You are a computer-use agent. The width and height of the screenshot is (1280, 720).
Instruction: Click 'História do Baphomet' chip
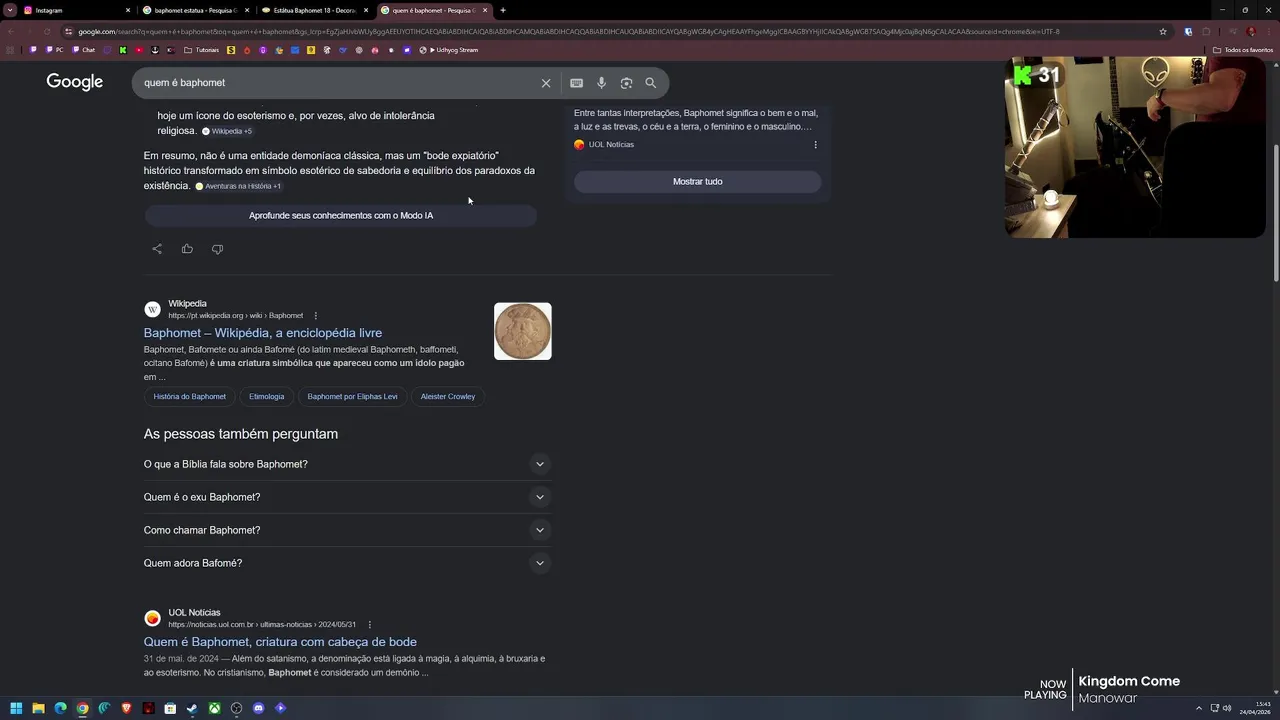(x=190, y=397)
